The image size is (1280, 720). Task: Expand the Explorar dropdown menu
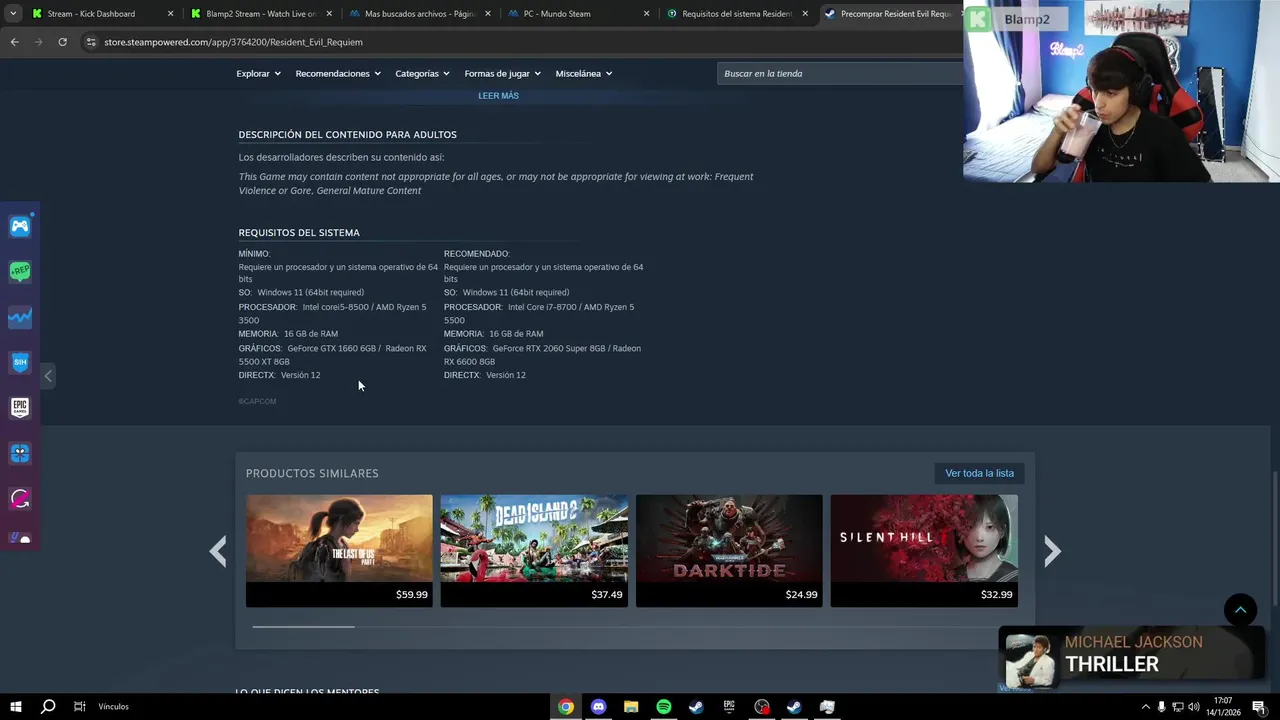[x=258, y=73]
